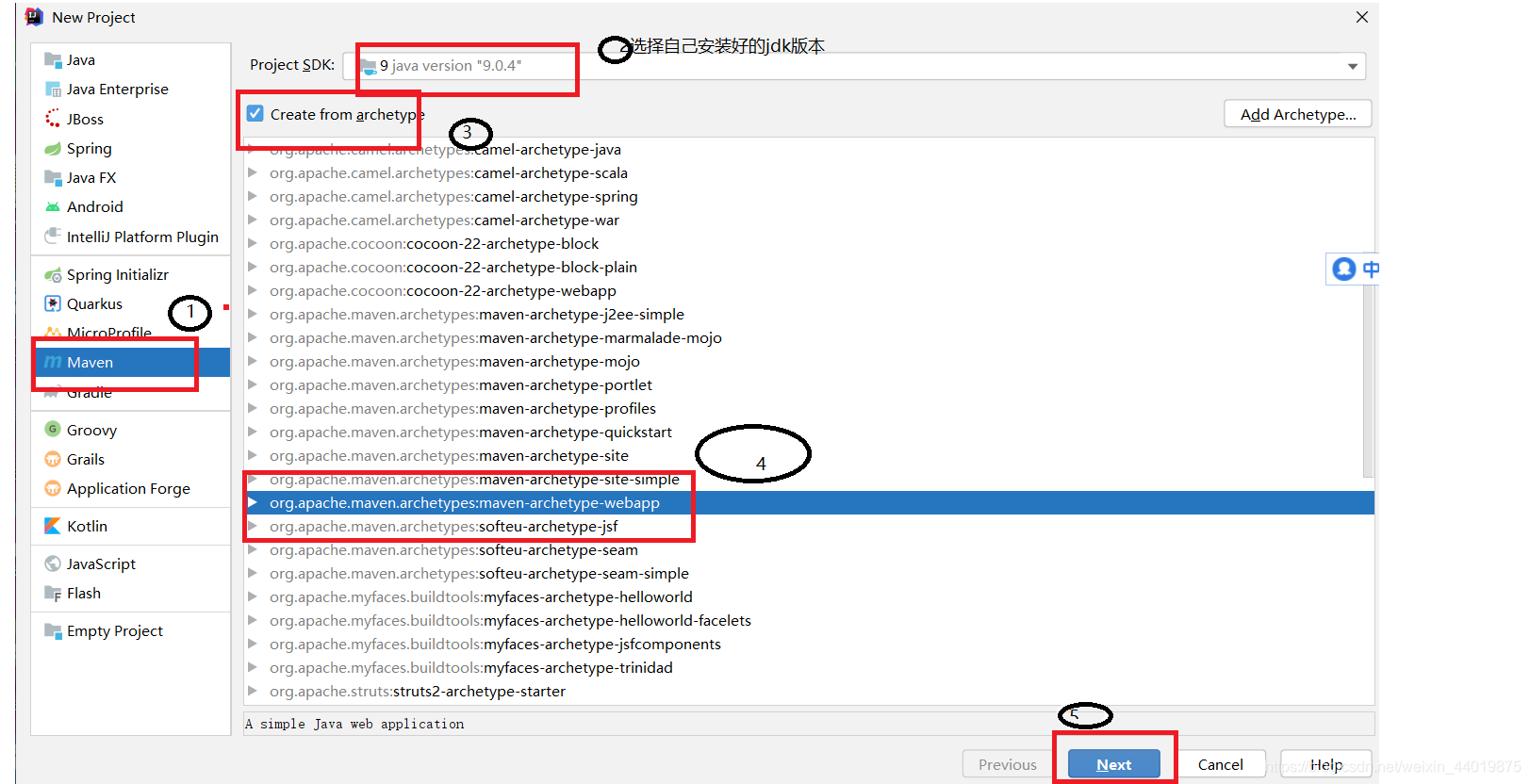Choose the Java Enterprise icon
This screenshot has height=784, width=1530.
[x=53, y=89]
